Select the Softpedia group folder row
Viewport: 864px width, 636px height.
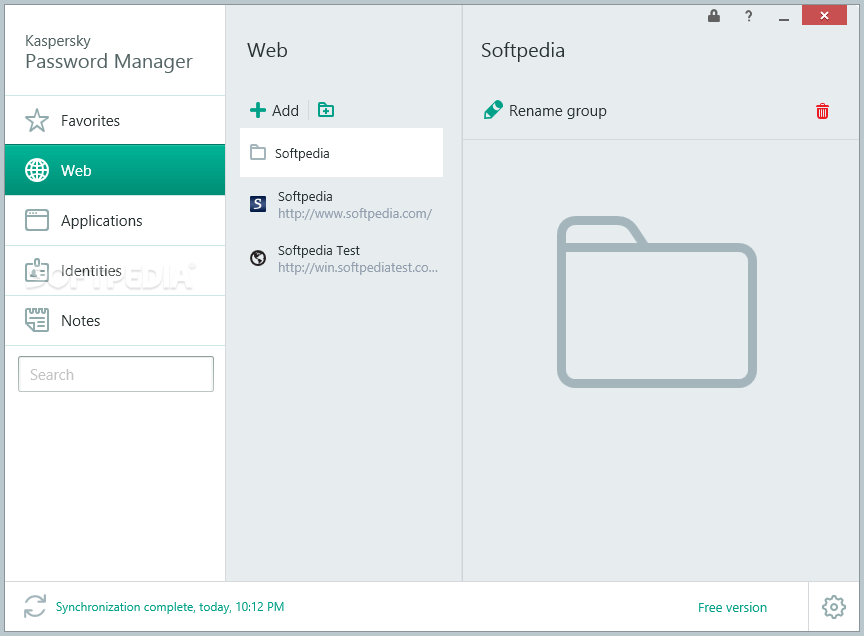click(x=341, y=153)
